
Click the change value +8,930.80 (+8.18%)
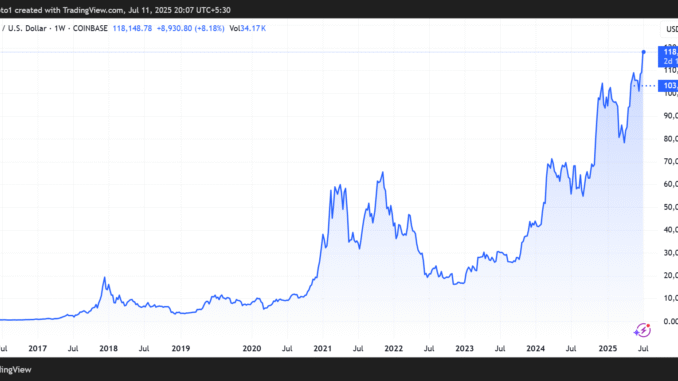pos(190,29)
